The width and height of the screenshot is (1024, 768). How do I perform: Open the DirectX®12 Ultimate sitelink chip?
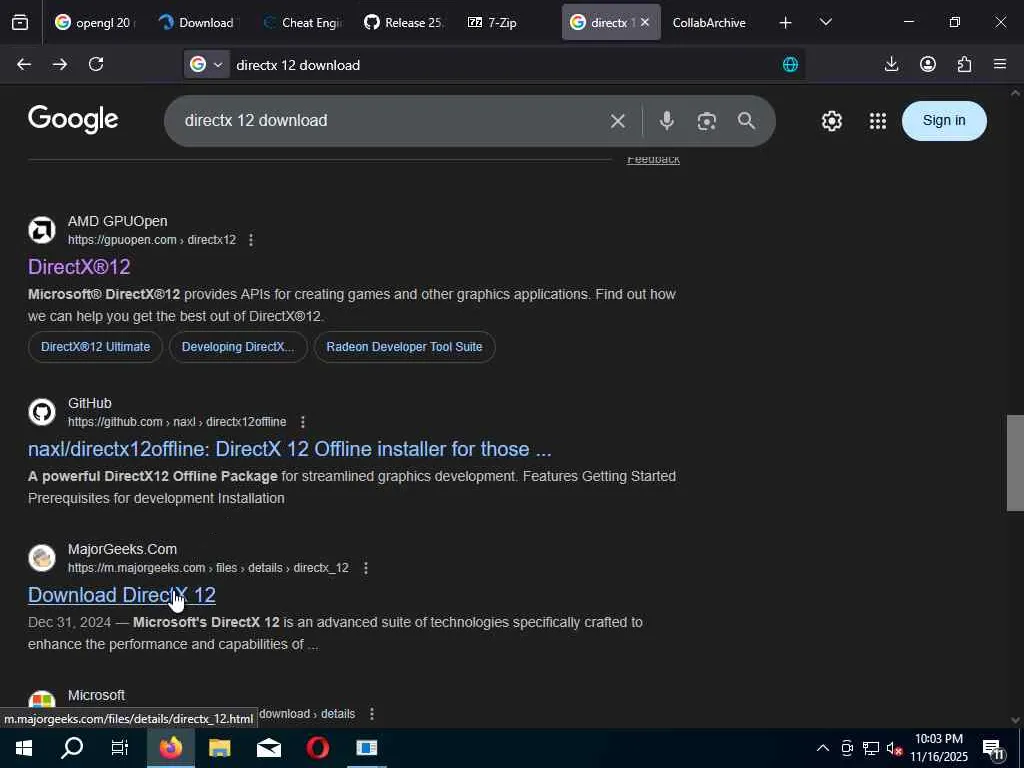(x=95, y=347)
